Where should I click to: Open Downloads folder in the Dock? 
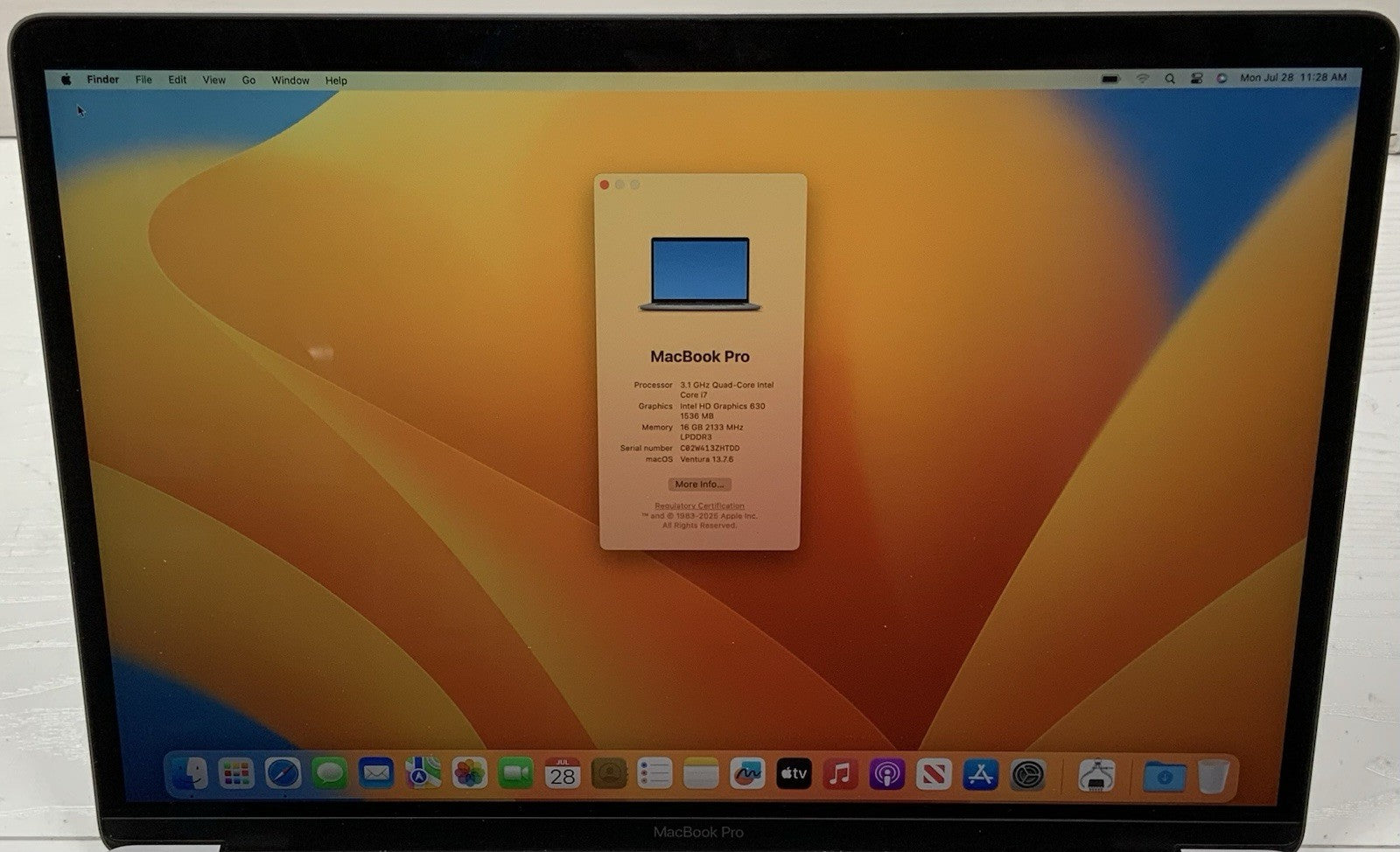1165,776
